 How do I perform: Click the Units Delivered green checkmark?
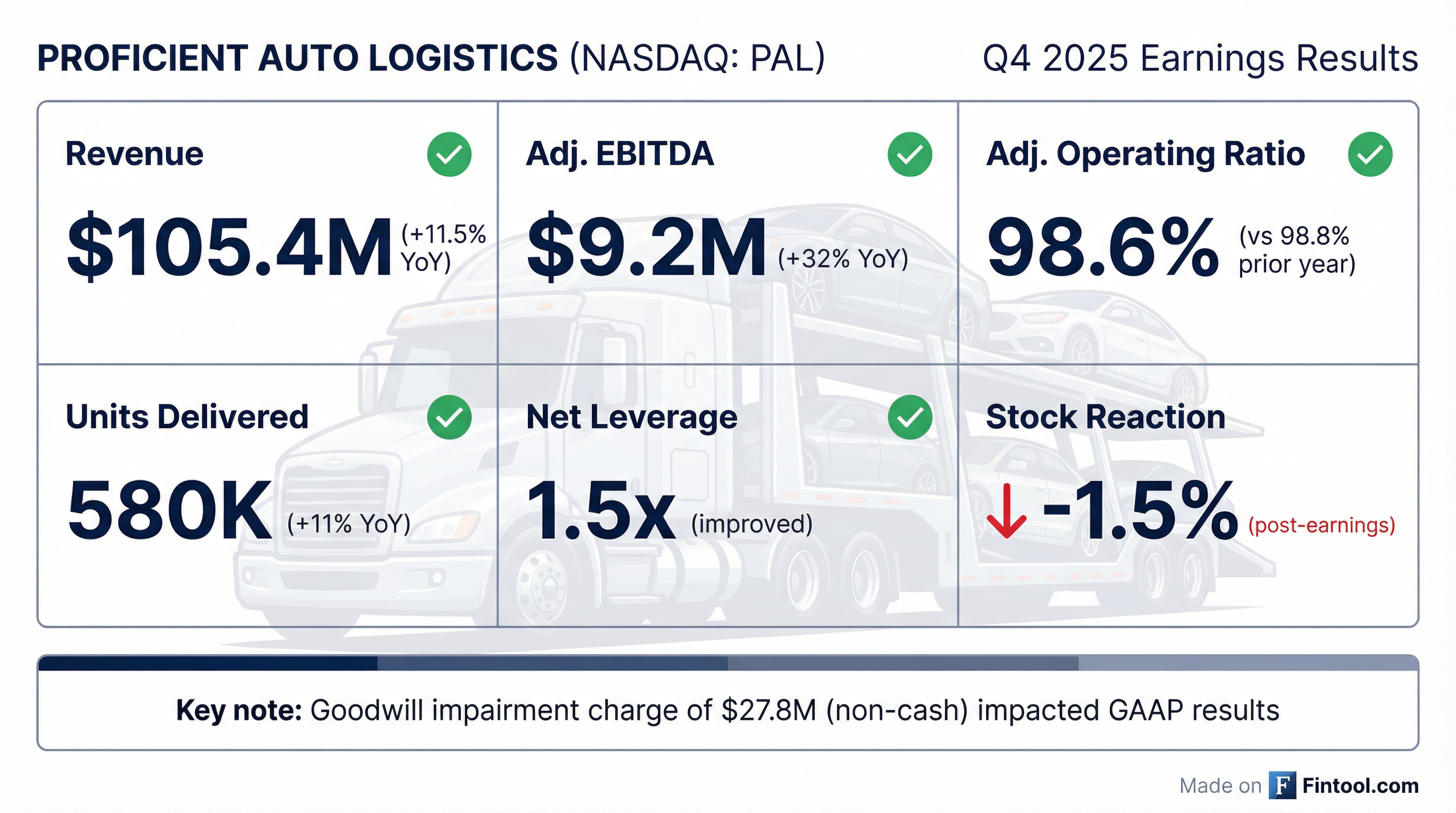coord(449,417)
